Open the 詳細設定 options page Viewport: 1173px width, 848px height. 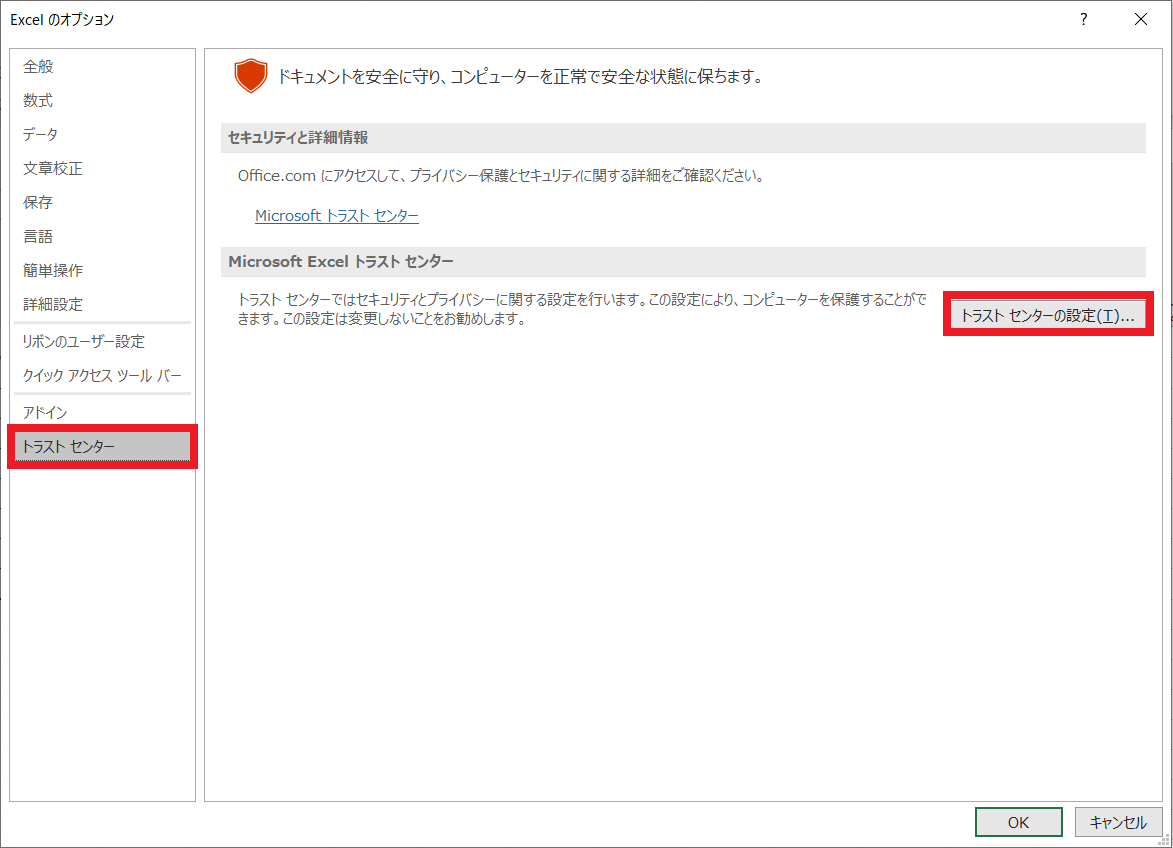(x=53, y=305)
